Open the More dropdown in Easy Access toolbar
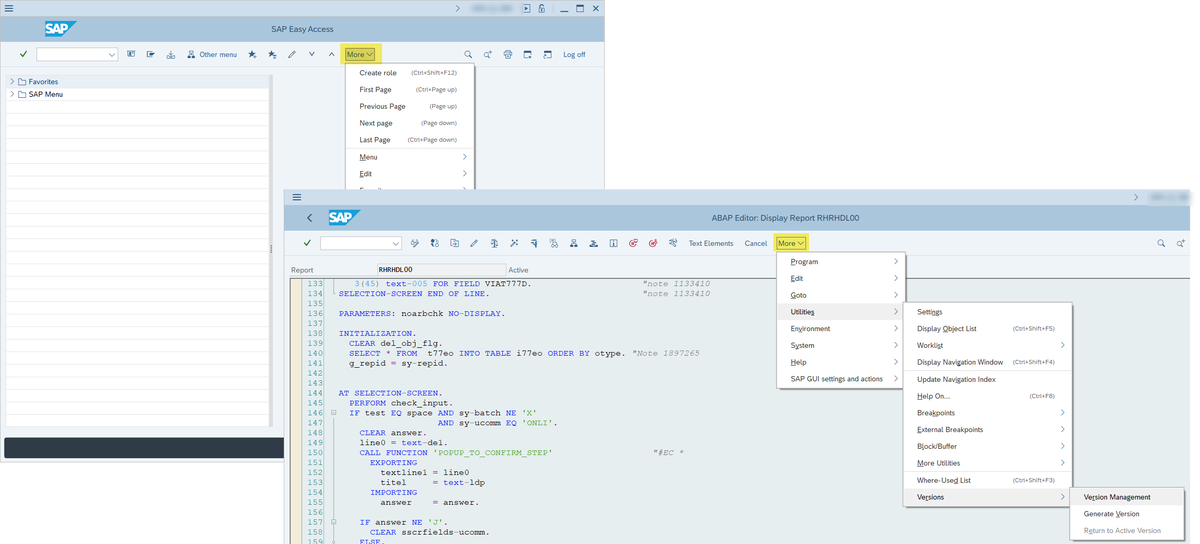The image size is (1200, 544). point(360,54)
